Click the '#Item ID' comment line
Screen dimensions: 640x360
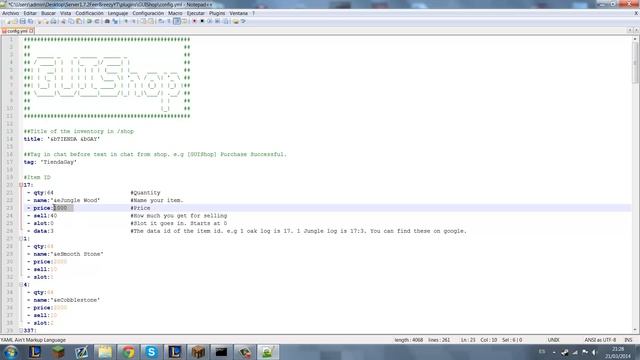pyautogui.click(x=37, y=178)
